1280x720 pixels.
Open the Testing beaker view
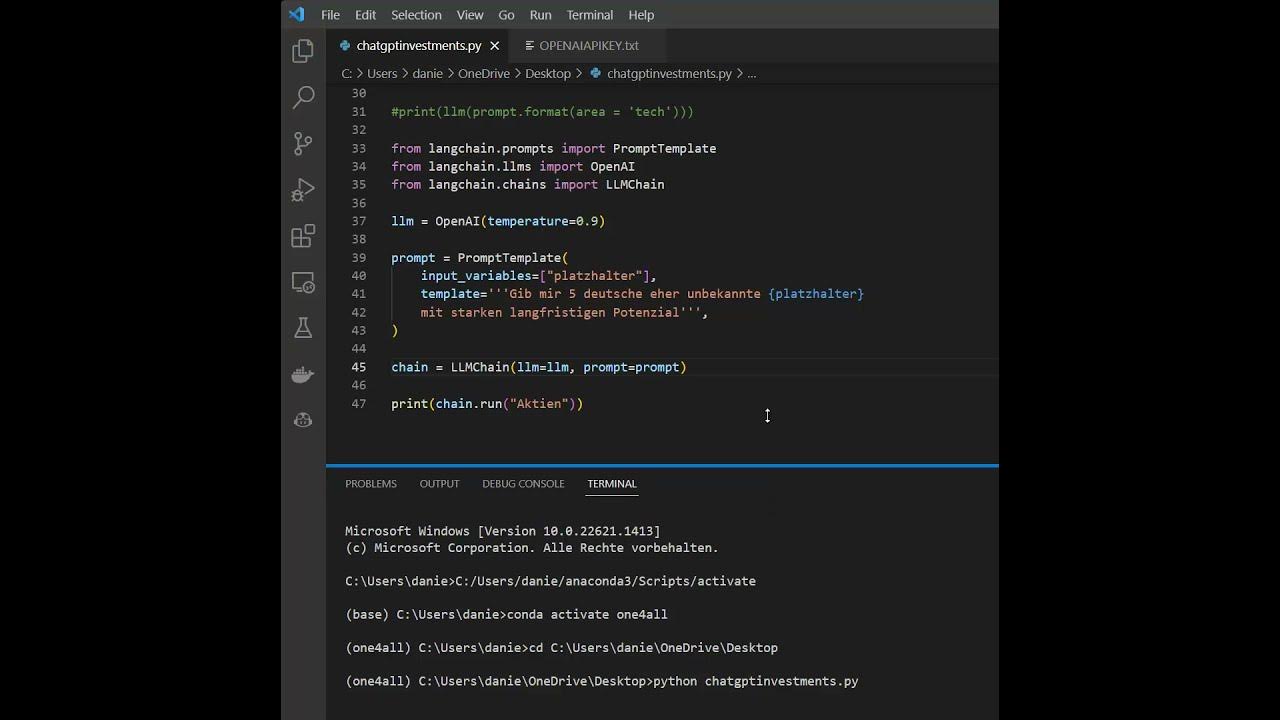click(303, 328)
